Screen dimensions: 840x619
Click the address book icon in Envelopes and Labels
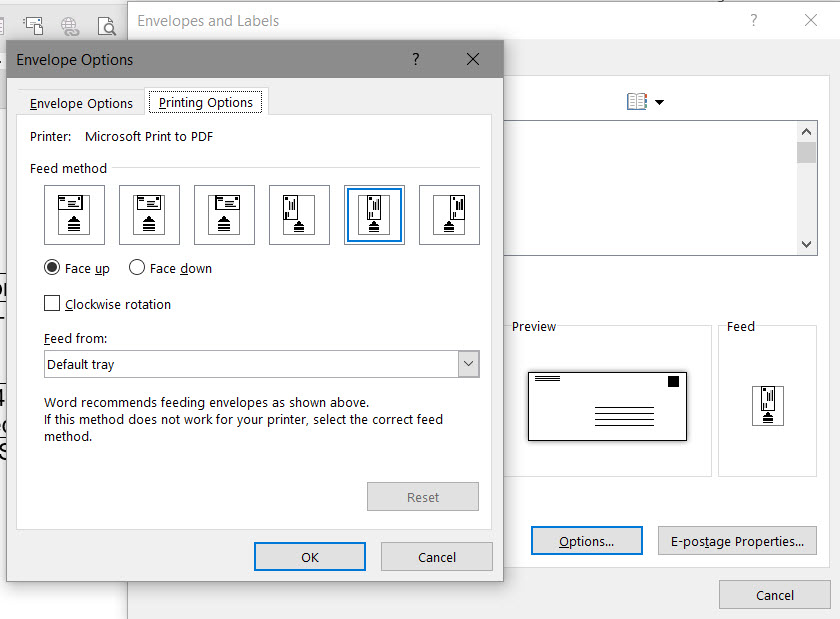click(x=637, y=101)
